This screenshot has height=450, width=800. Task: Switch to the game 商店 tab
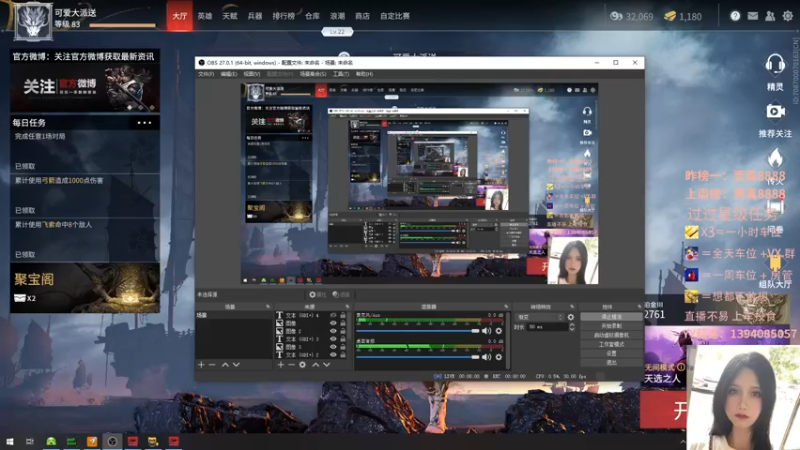click(362, 16)
